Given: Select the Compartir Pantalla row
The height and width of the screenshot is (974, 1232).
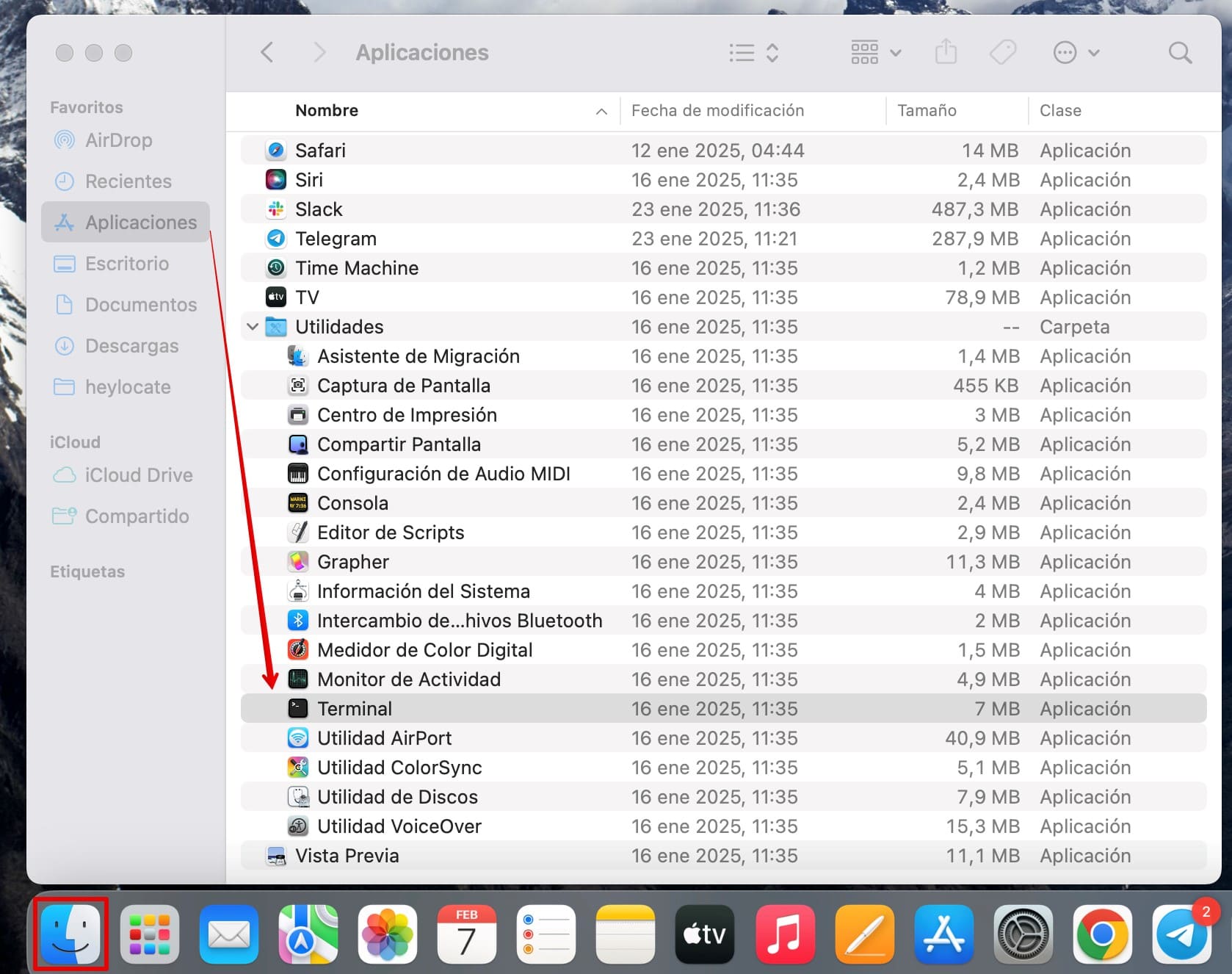Looking at the screenshot, I should tap(723, 444).
